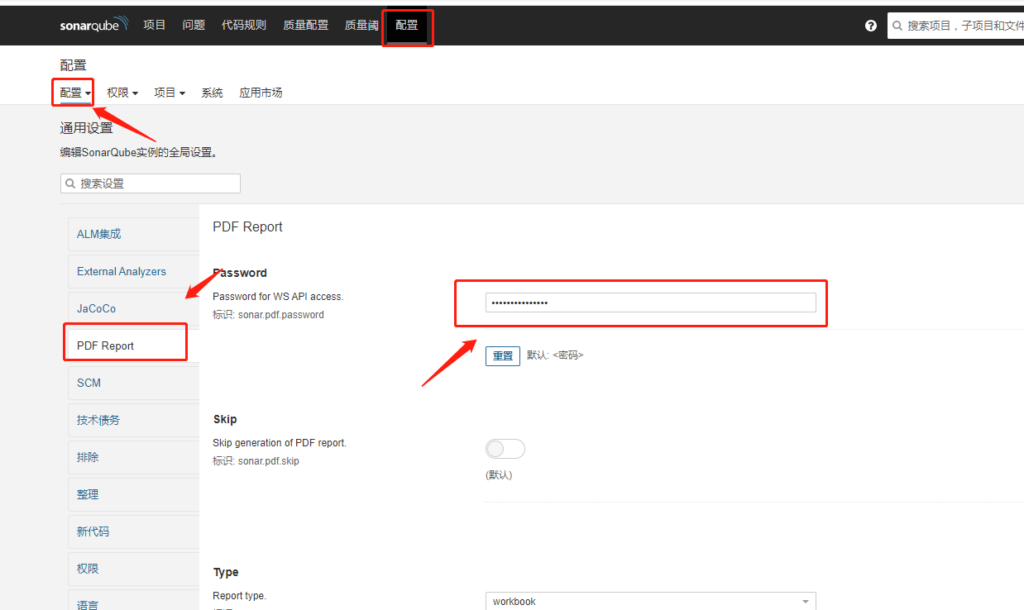Open the Report type workbook dropdown

[x=650, y=601]
